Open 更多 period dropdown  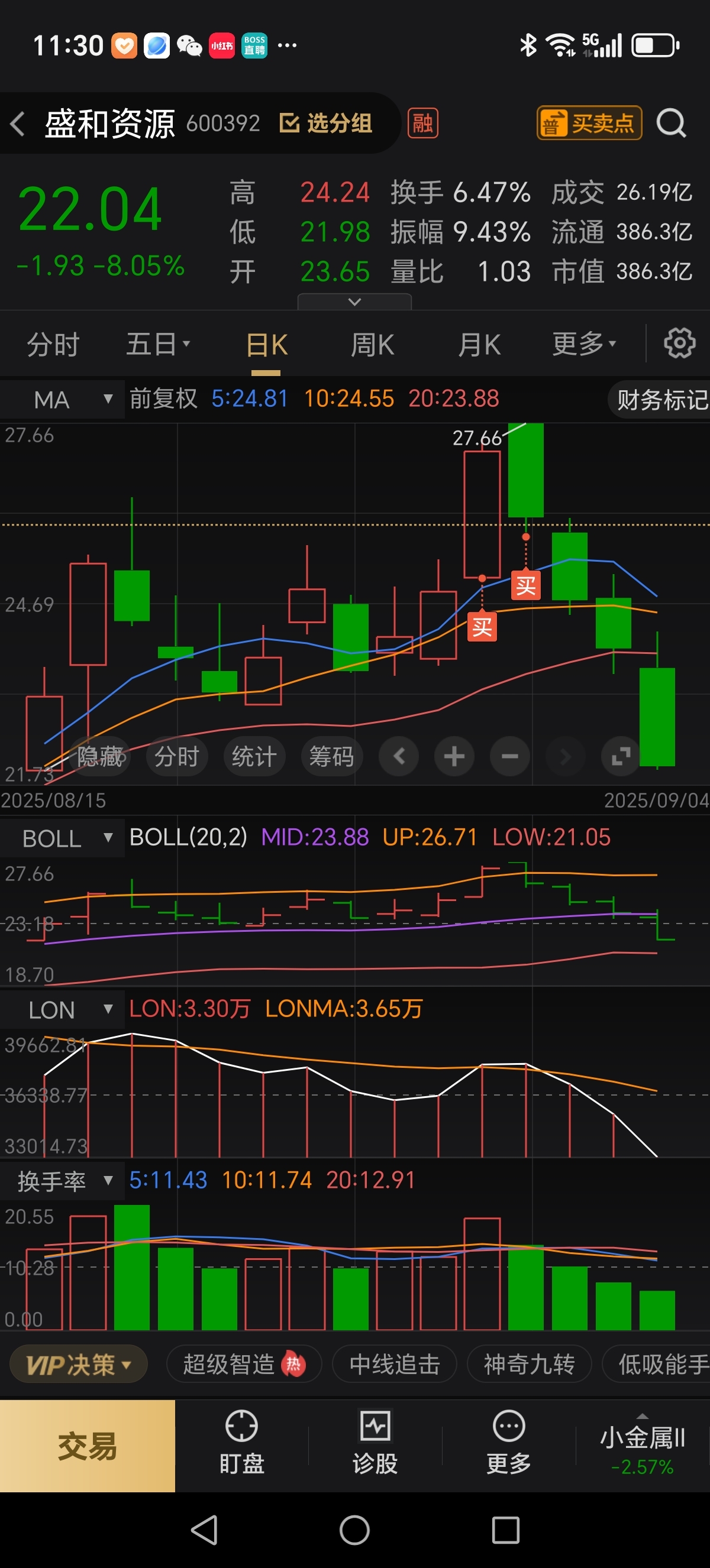click(x=583, y=345)
